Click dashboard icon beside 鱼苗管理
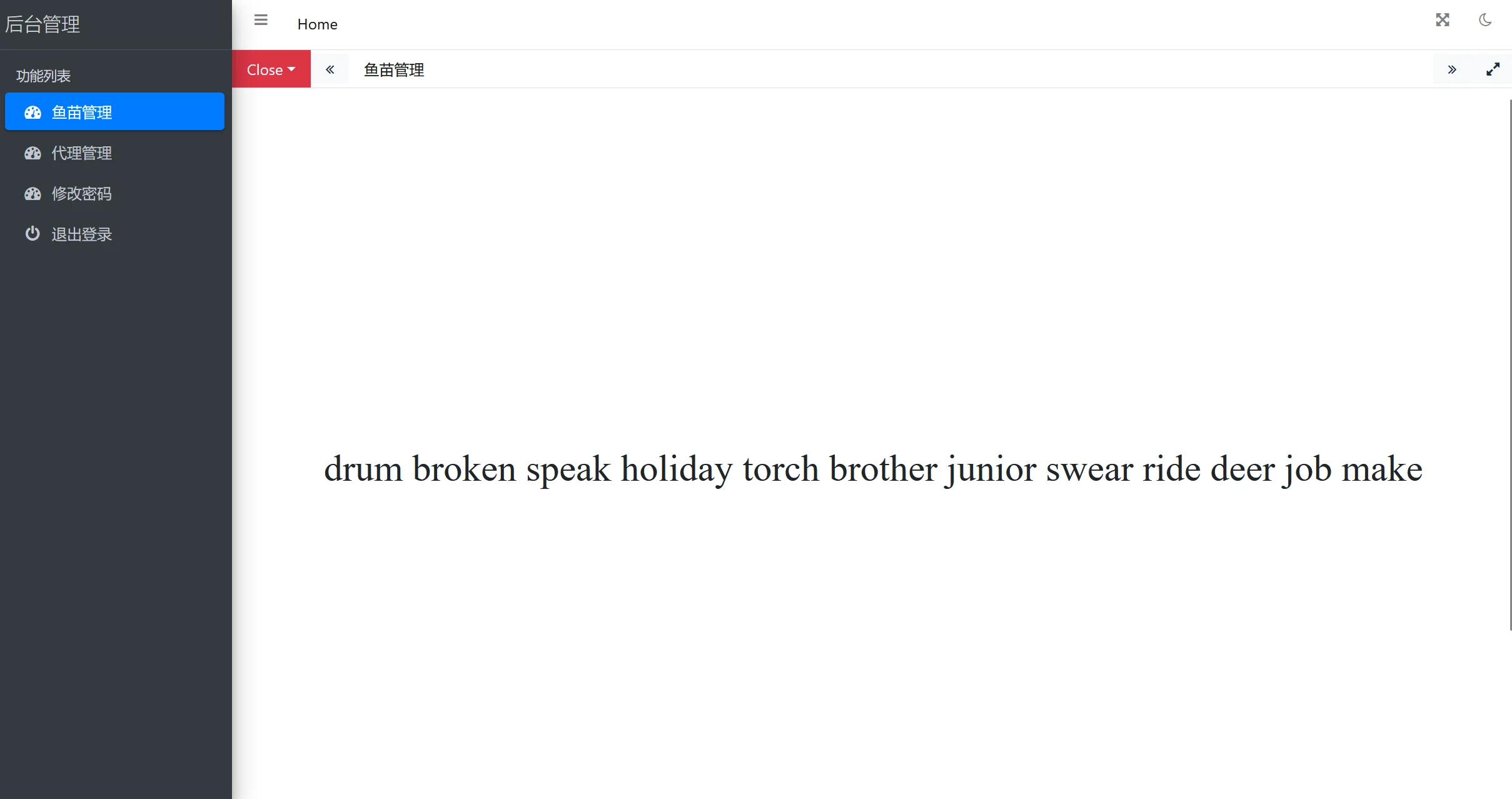 (x=33, y=113)
